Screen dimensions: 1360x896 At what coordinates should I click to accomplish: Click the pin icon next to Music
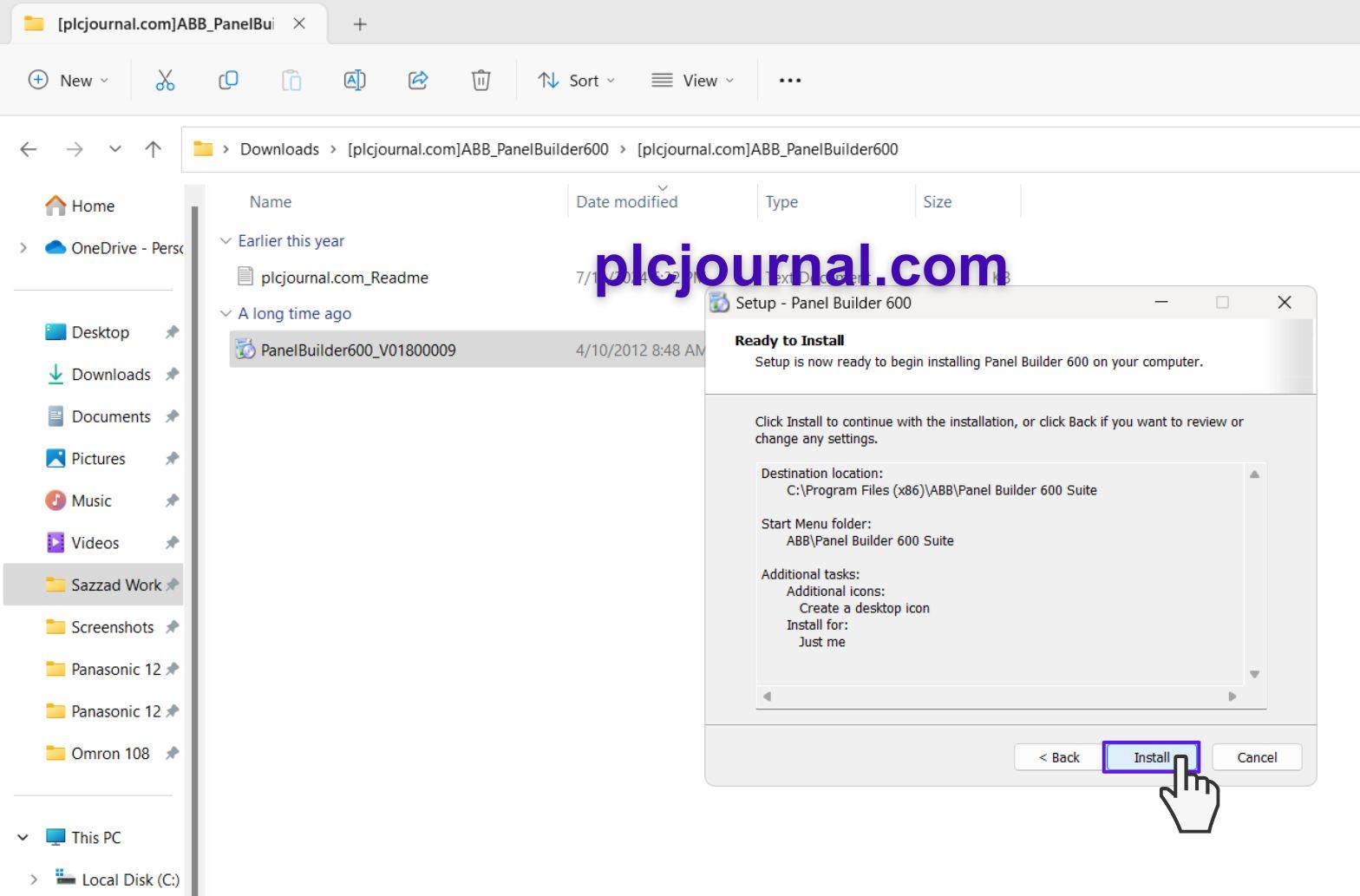click(172, 500)
